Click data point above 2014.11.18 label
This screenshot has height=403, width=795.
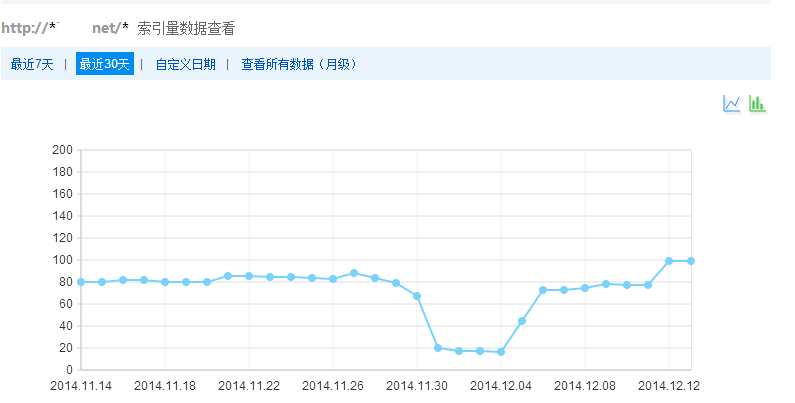pos(165,282)
